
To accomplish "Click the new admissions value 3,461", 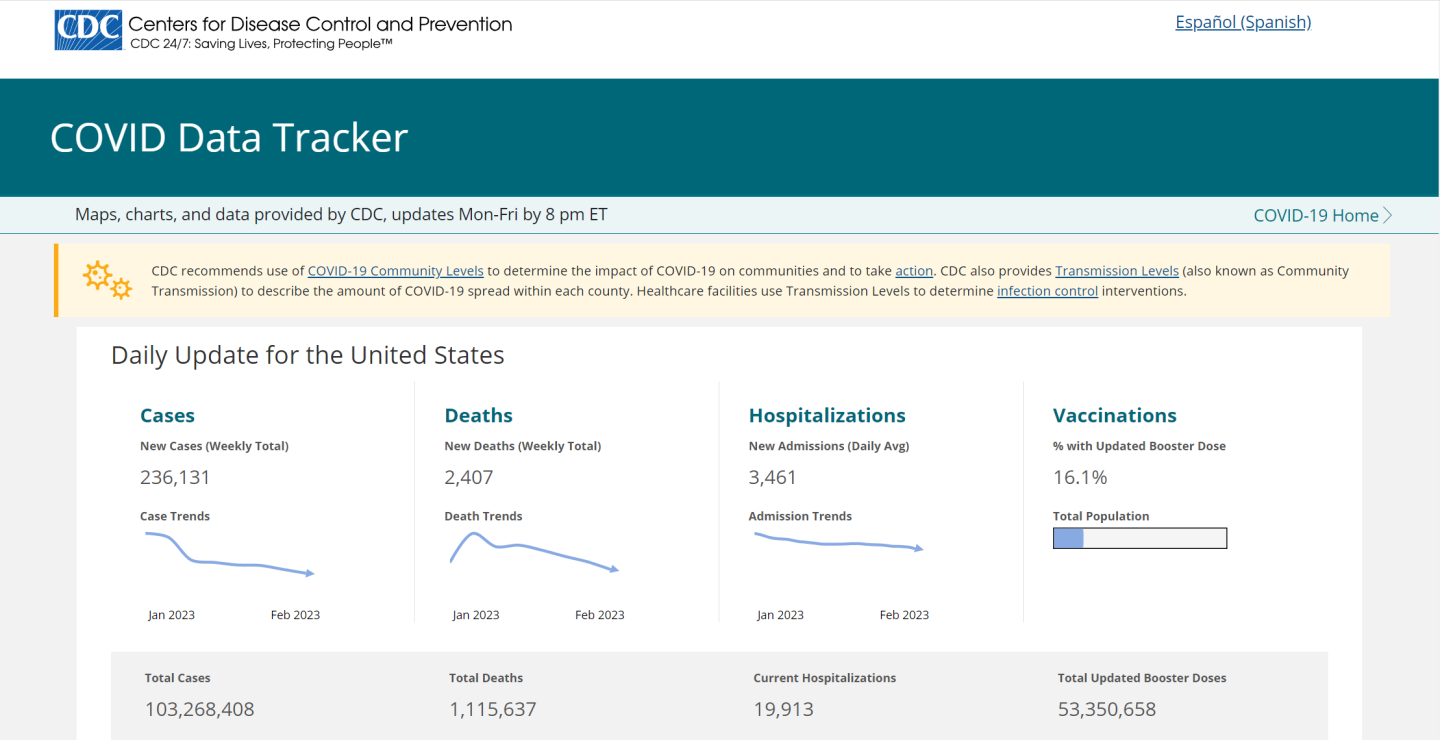I will pos(773,477).
